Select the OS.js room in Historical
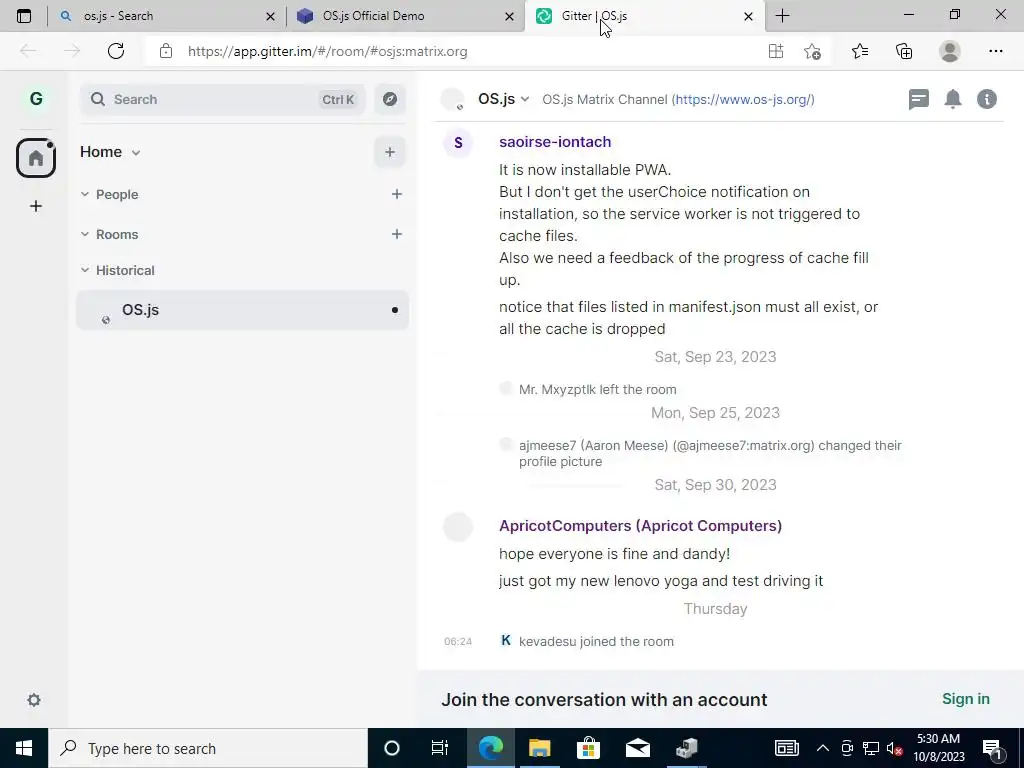Viewport: 1024px width, 768px height. 242,310
